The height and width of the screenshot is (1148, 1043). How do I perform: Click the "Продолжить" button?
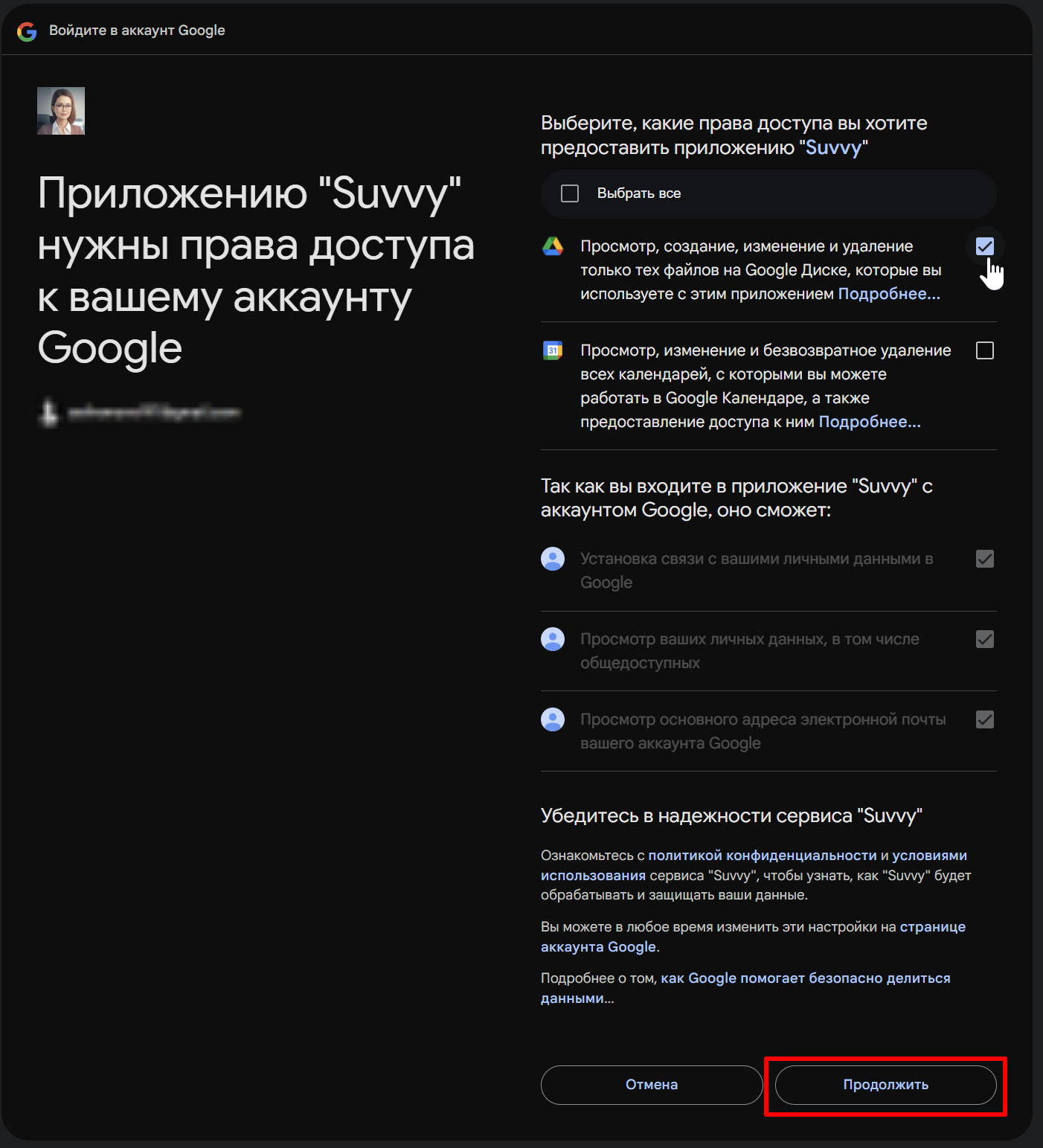886,1085
